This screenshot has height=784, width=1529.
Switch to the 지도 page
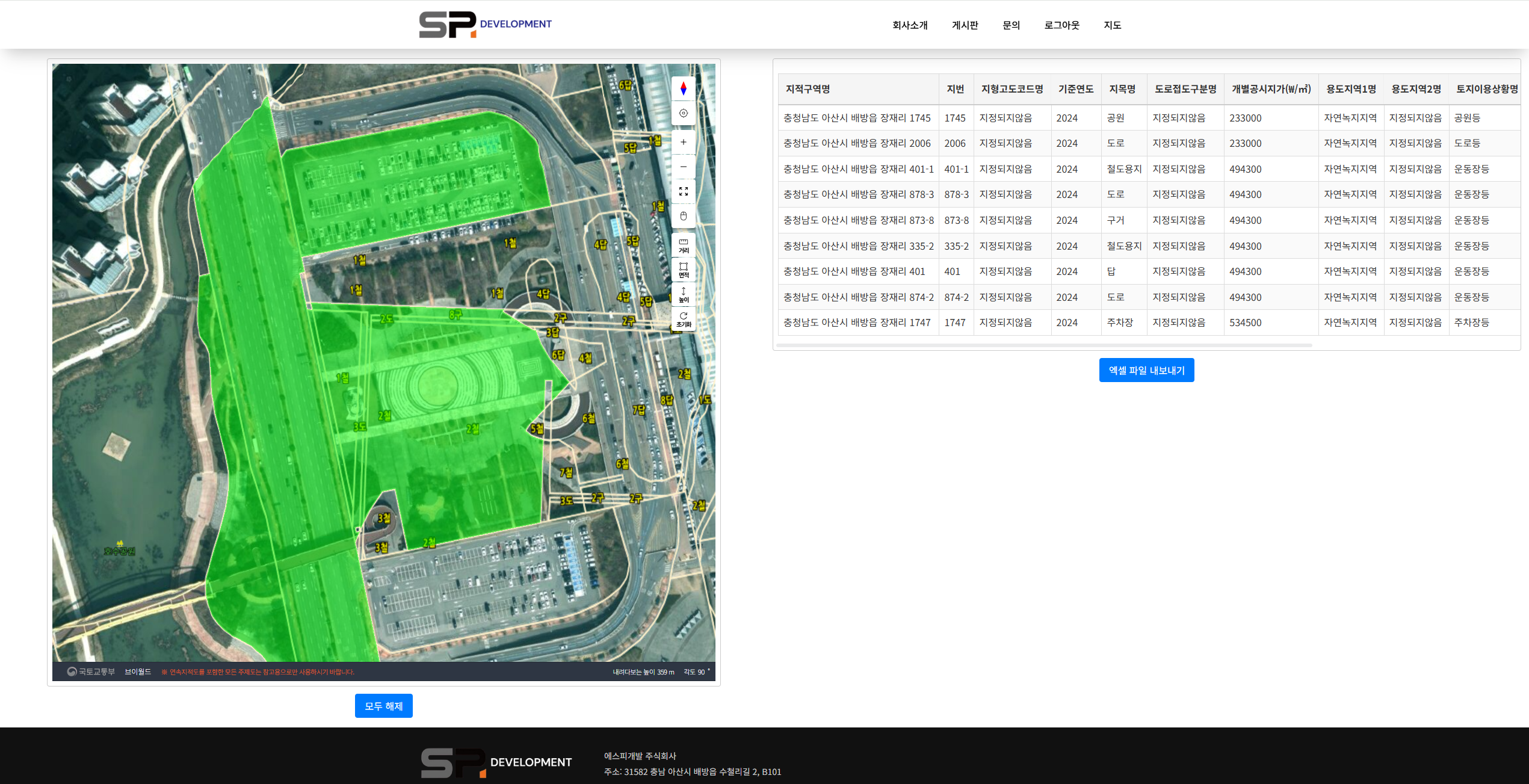[x=1113, y=25]
